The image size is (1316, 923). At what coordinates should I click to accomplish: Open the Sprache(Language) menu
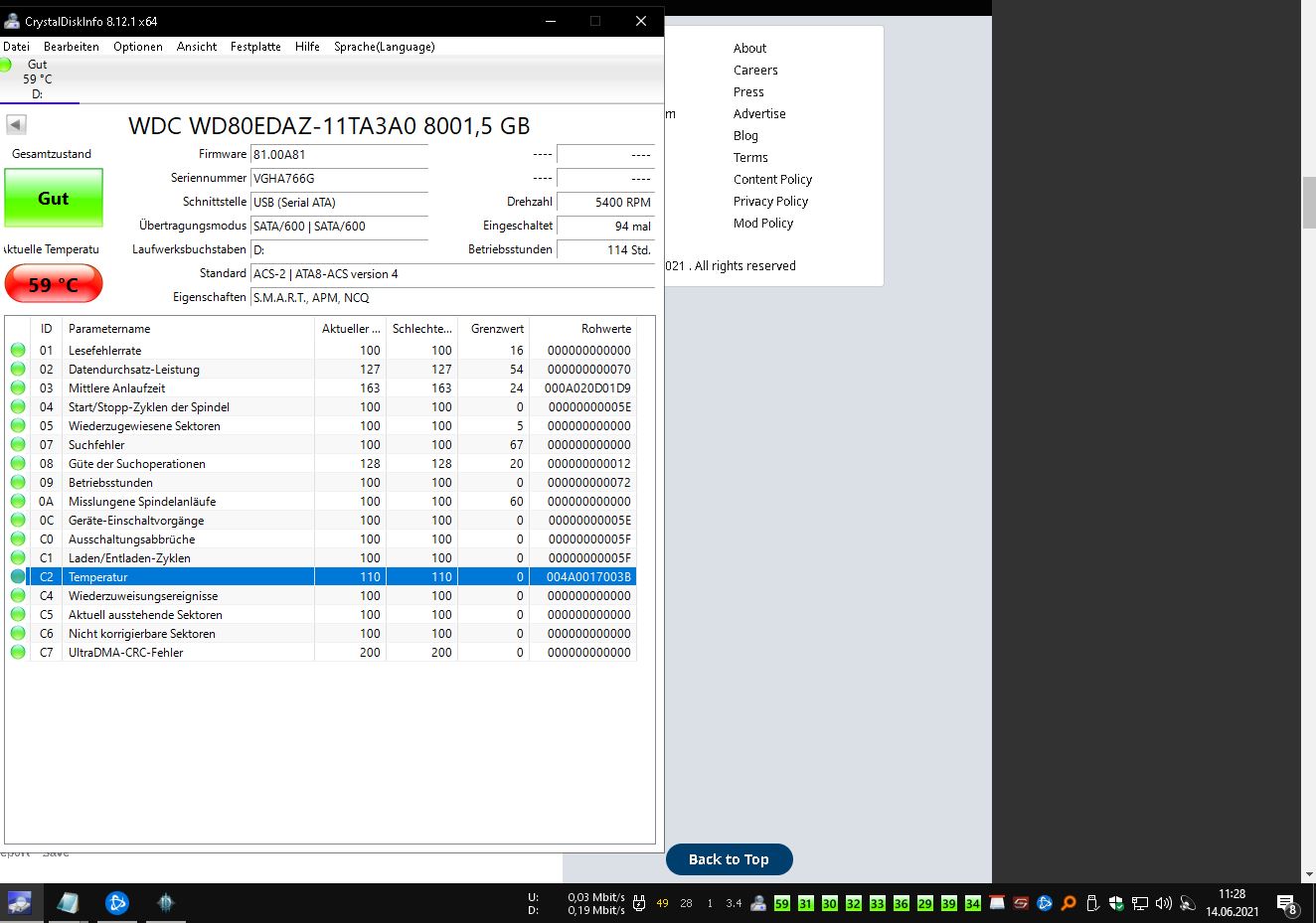point(385,47)
